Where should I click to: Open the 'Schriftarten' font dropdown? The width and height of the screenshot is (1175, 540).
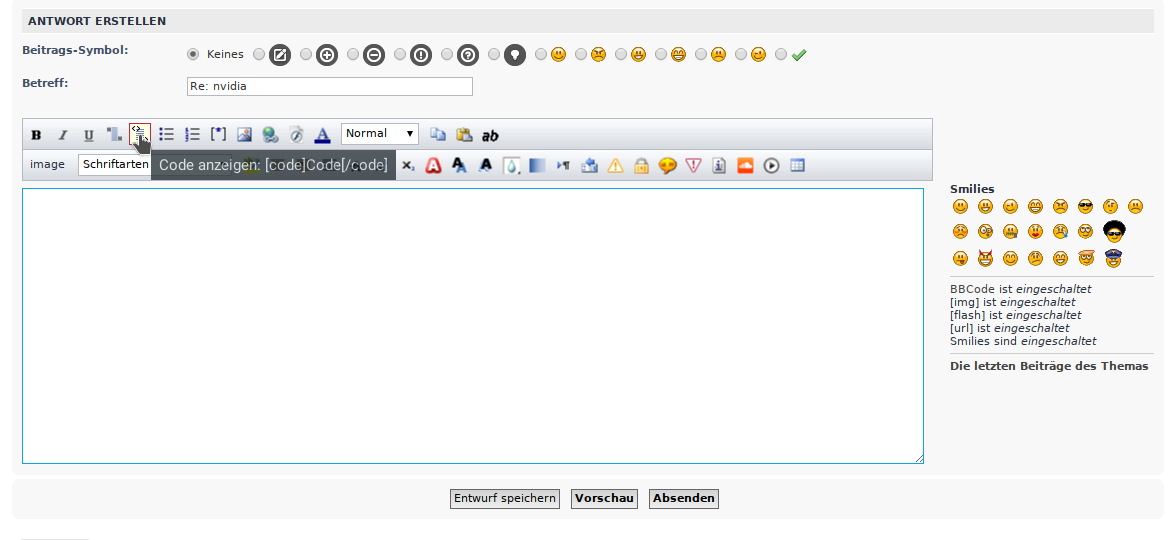pyautogui.click(x=115, y=164)
